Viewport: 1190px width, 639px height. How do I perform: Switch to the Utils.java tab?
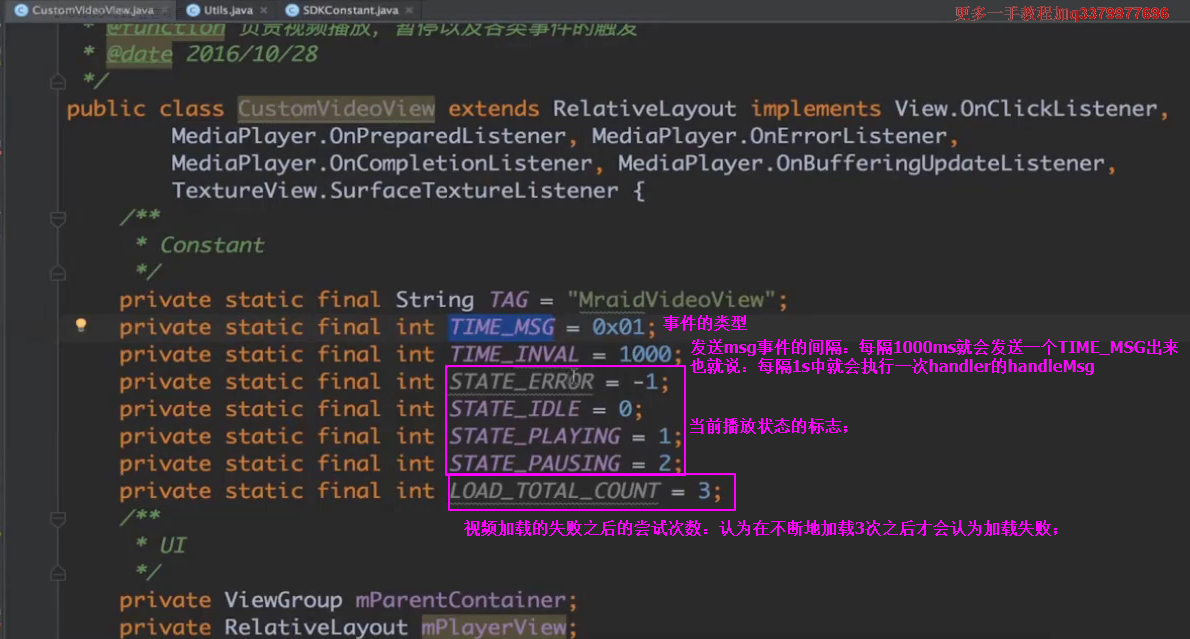tap(228, 10)
